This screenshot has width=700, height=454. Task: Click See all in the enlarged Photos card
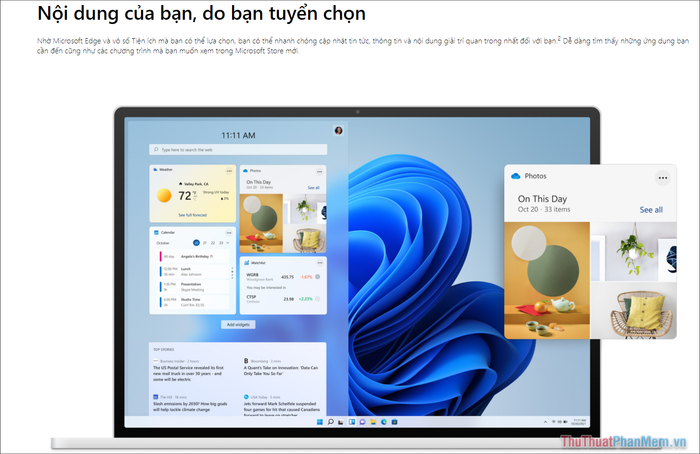pos(651,210)
